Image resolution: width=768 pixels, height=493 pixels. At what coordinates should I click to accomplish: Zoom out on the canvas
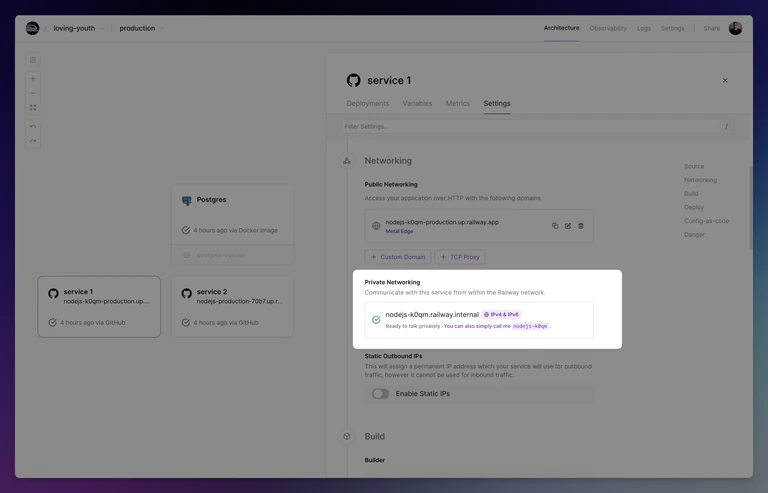pyautogui.click(x=33, y=93)
